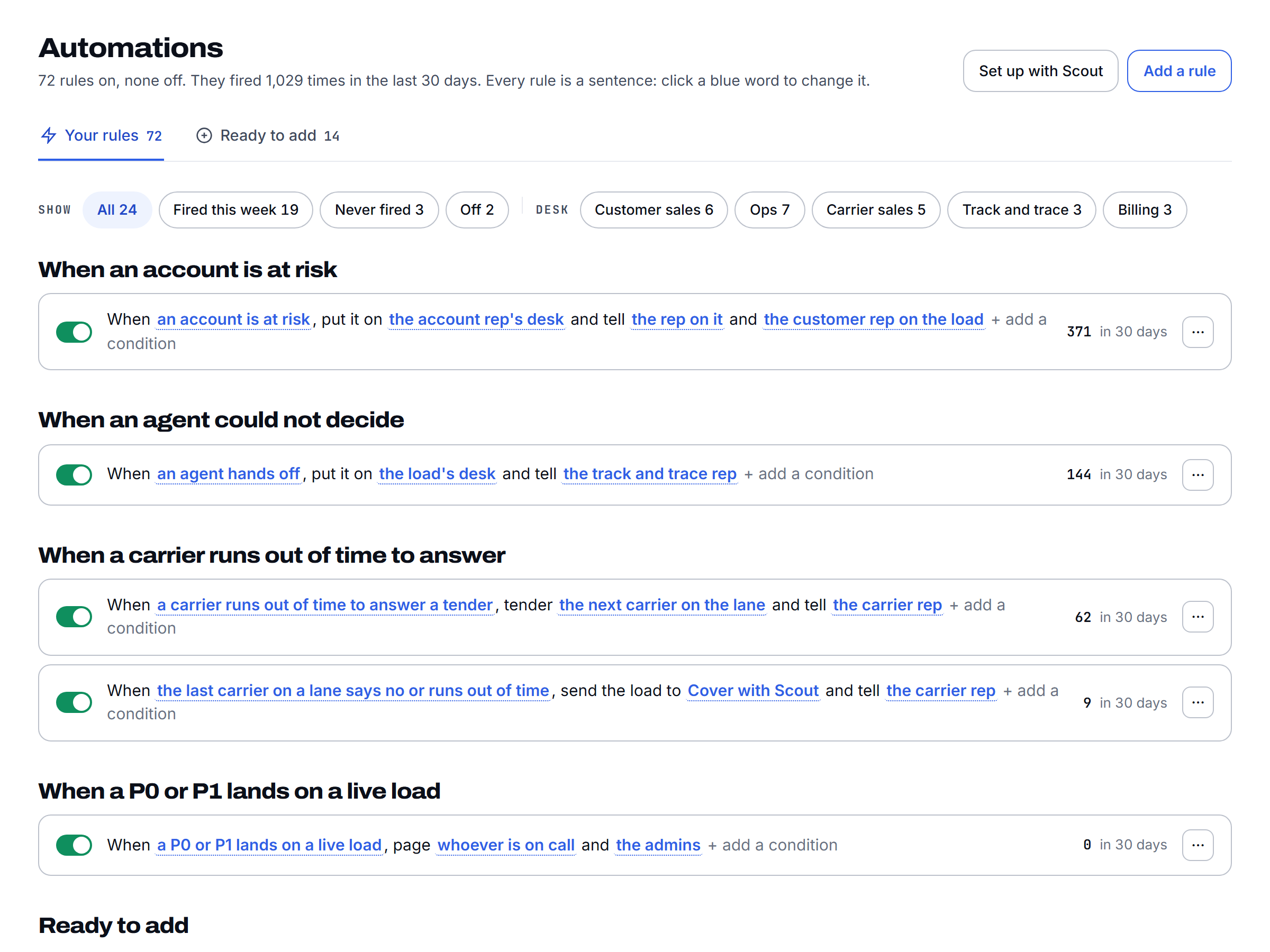The image size is (1270, 952).
Task: Change the 'an agent hands off' trigger
Action: coord(228,473)
